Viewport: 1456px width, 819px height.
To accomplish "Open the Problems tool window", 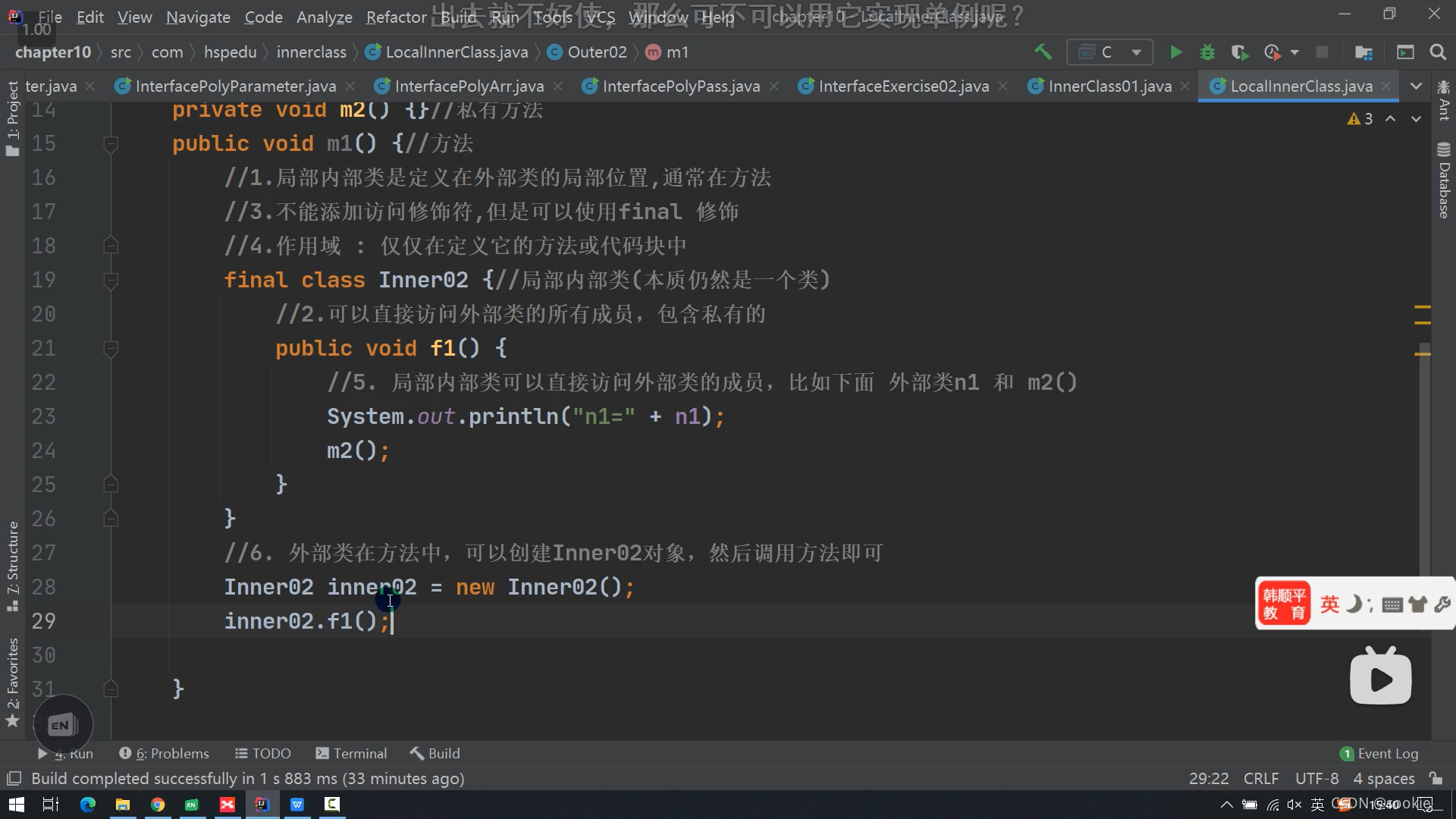I will pyautogui.click(x=164, y=754).
